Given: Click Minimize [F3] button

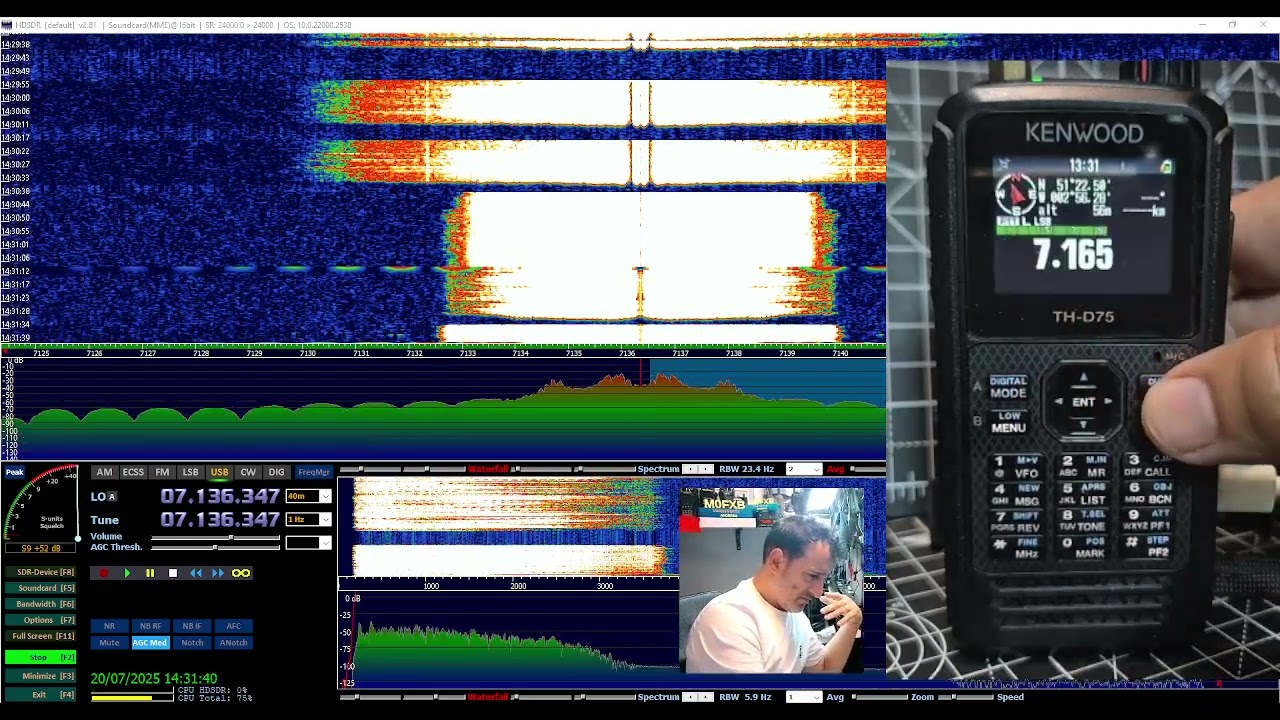Looking at the screenshot, I should pos(40,676).
